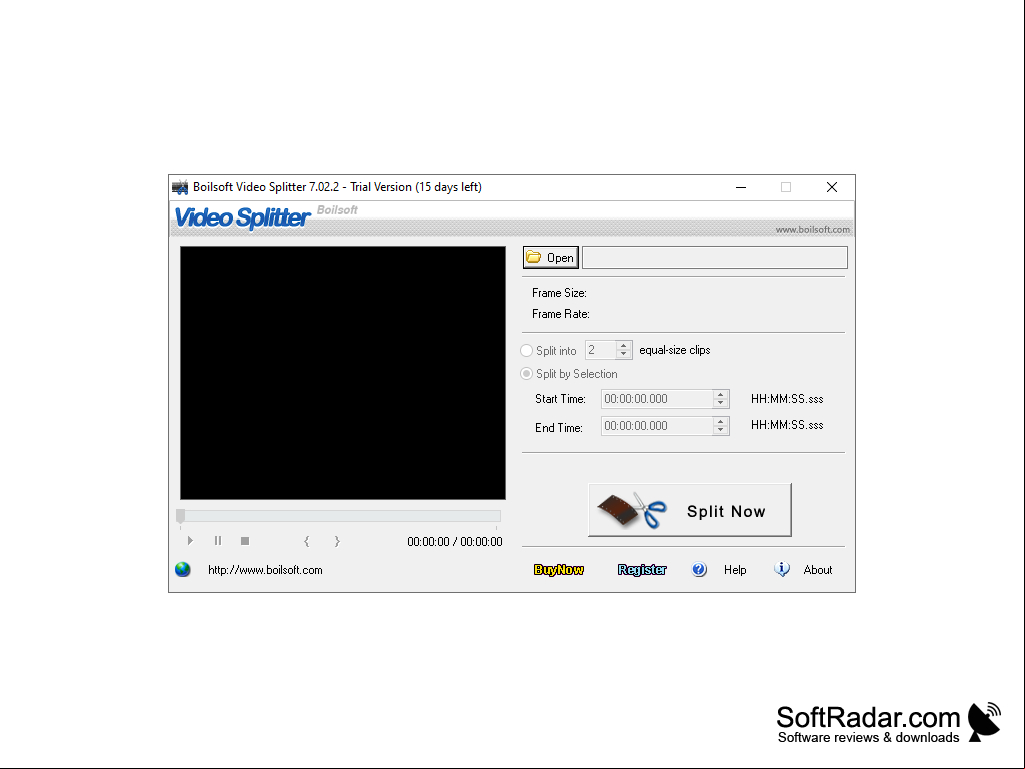Viewport: 1025px width, 769px height.
Task: Close the Boilsoft Video Splitter window
Action: (x=832, y=187)
